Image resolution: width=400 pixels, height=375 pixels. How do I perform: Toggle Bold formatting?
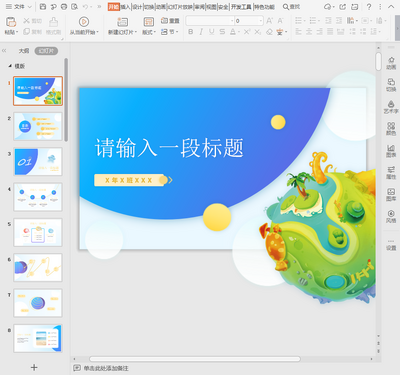click(x=191, y=32)
